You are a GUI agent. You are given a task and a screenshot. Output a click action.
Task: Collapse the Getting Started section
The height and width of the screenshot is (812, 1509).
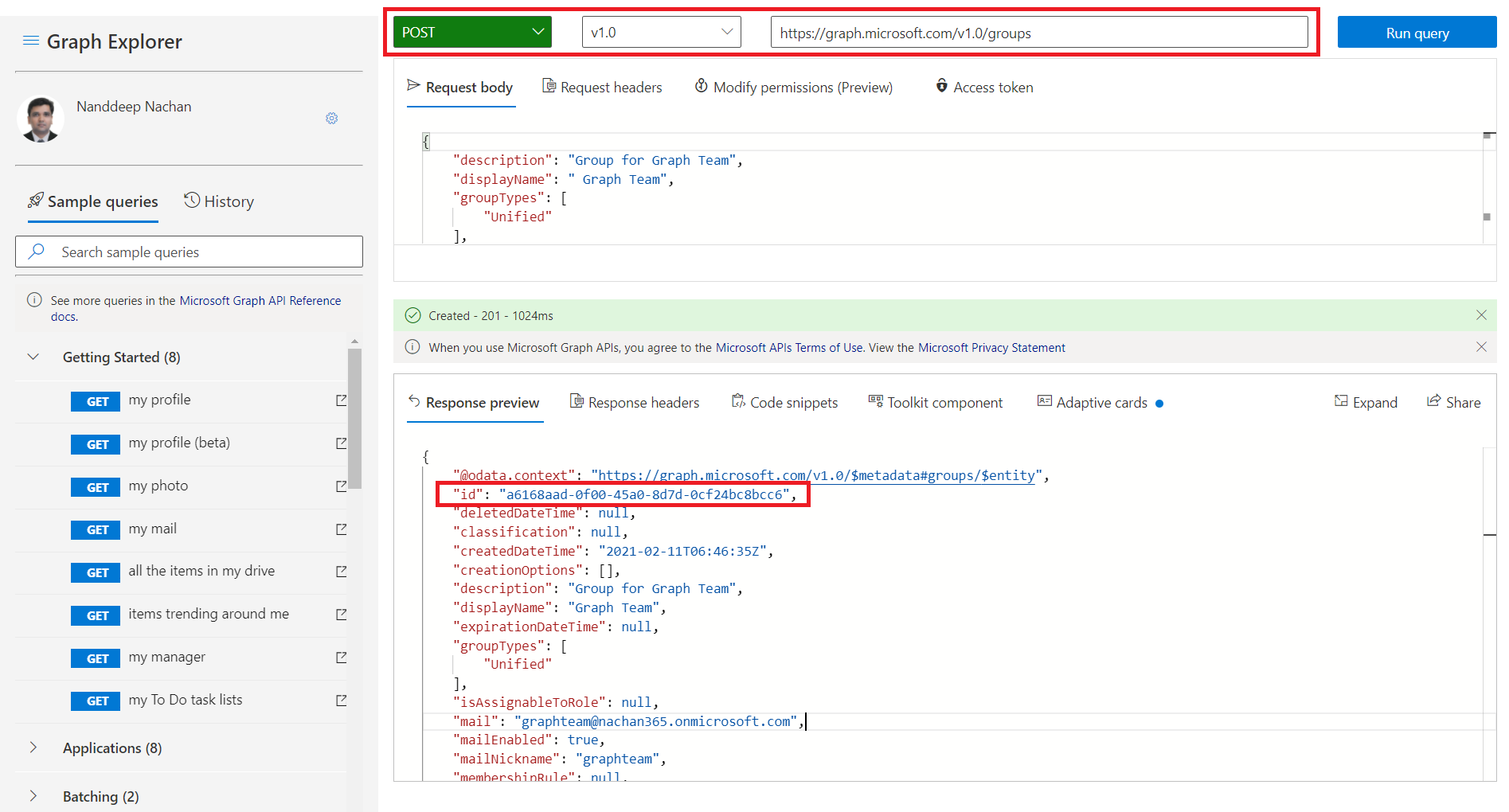pos(33,357)
